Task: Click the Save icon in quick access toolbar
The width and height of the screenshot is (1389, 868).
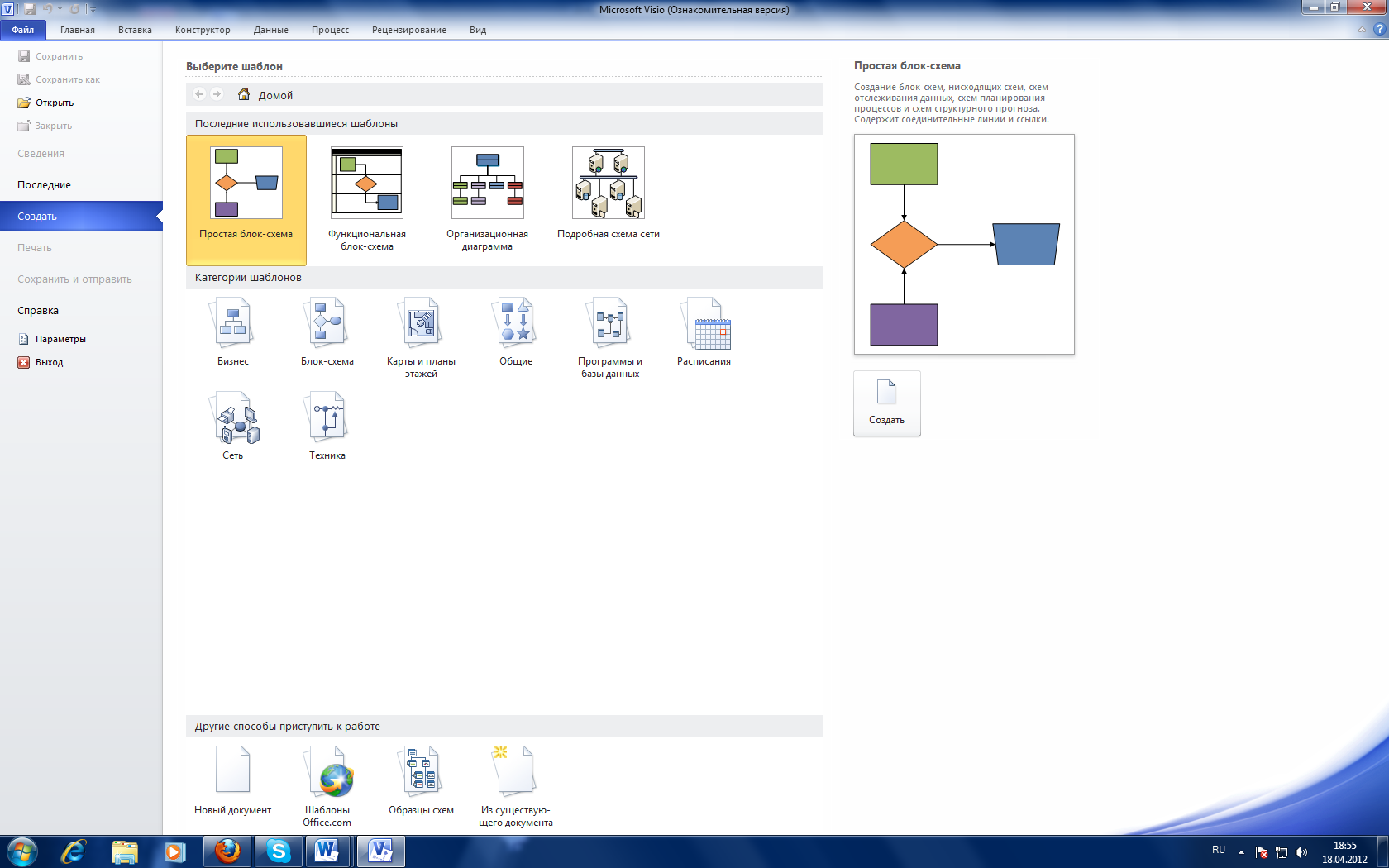Action: pyautogui.click(x=30, y=9)
